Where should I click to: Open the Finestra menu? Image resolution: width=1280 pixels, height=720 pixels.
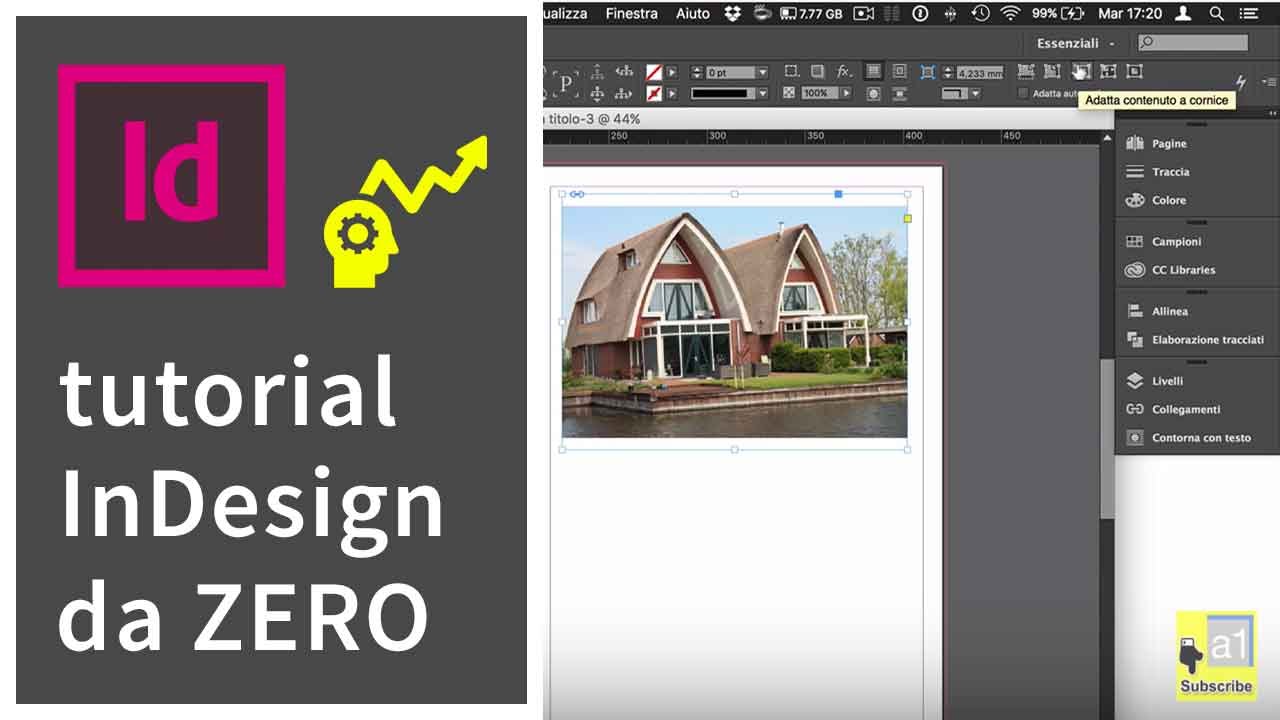click(631, 13)
